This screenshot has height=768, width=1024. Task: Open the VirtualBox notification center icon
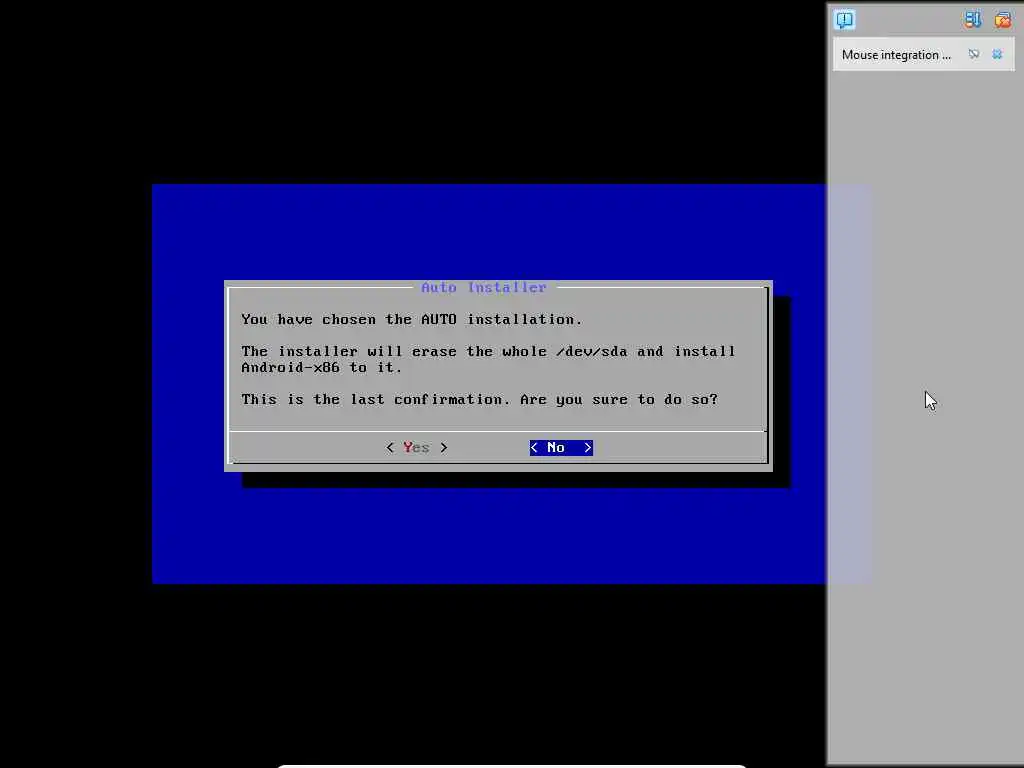[x=844, y=20]
